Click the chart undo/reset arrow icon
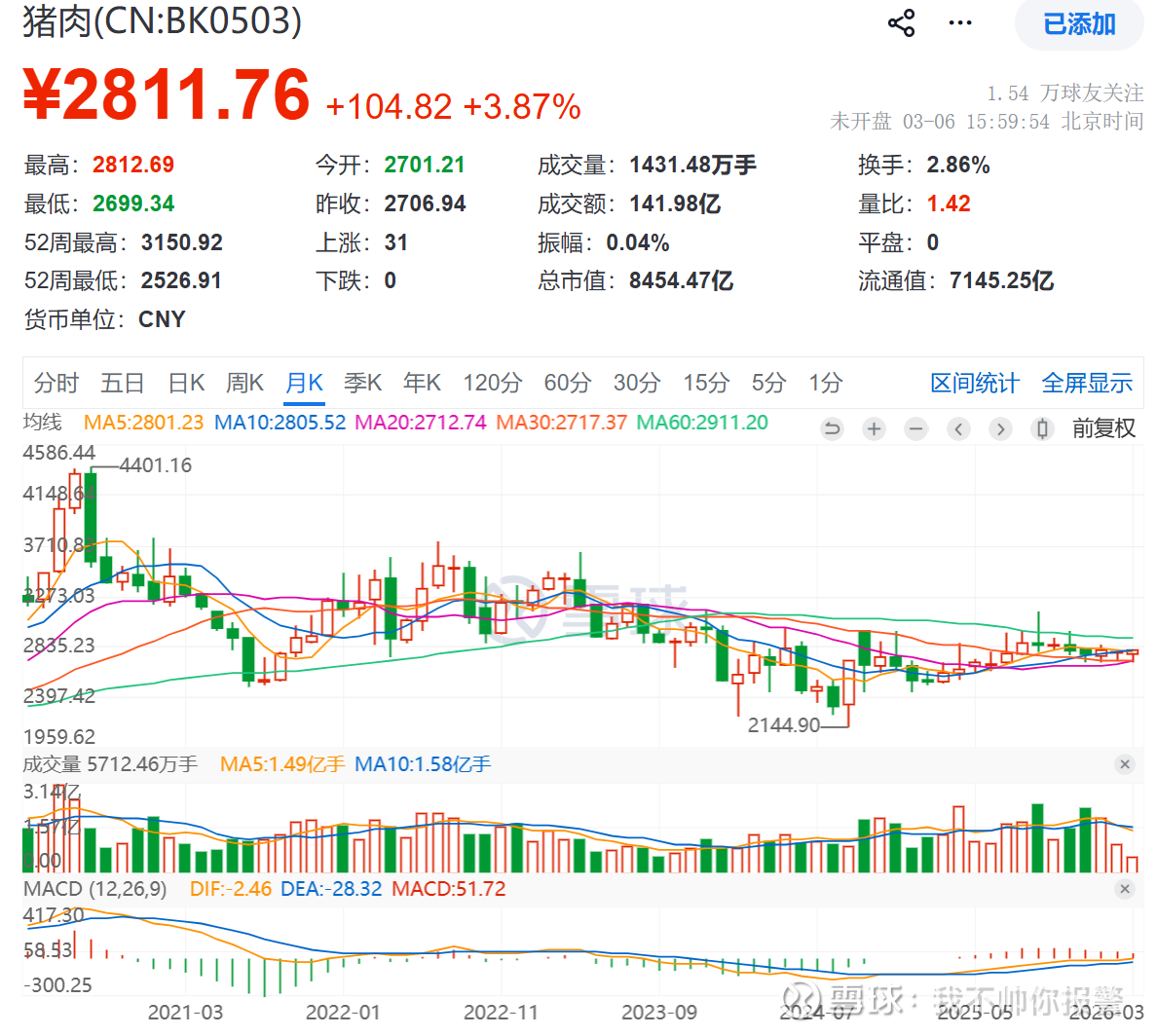The width and height of the screenshot is (1157, 1036). coord(833,428)
